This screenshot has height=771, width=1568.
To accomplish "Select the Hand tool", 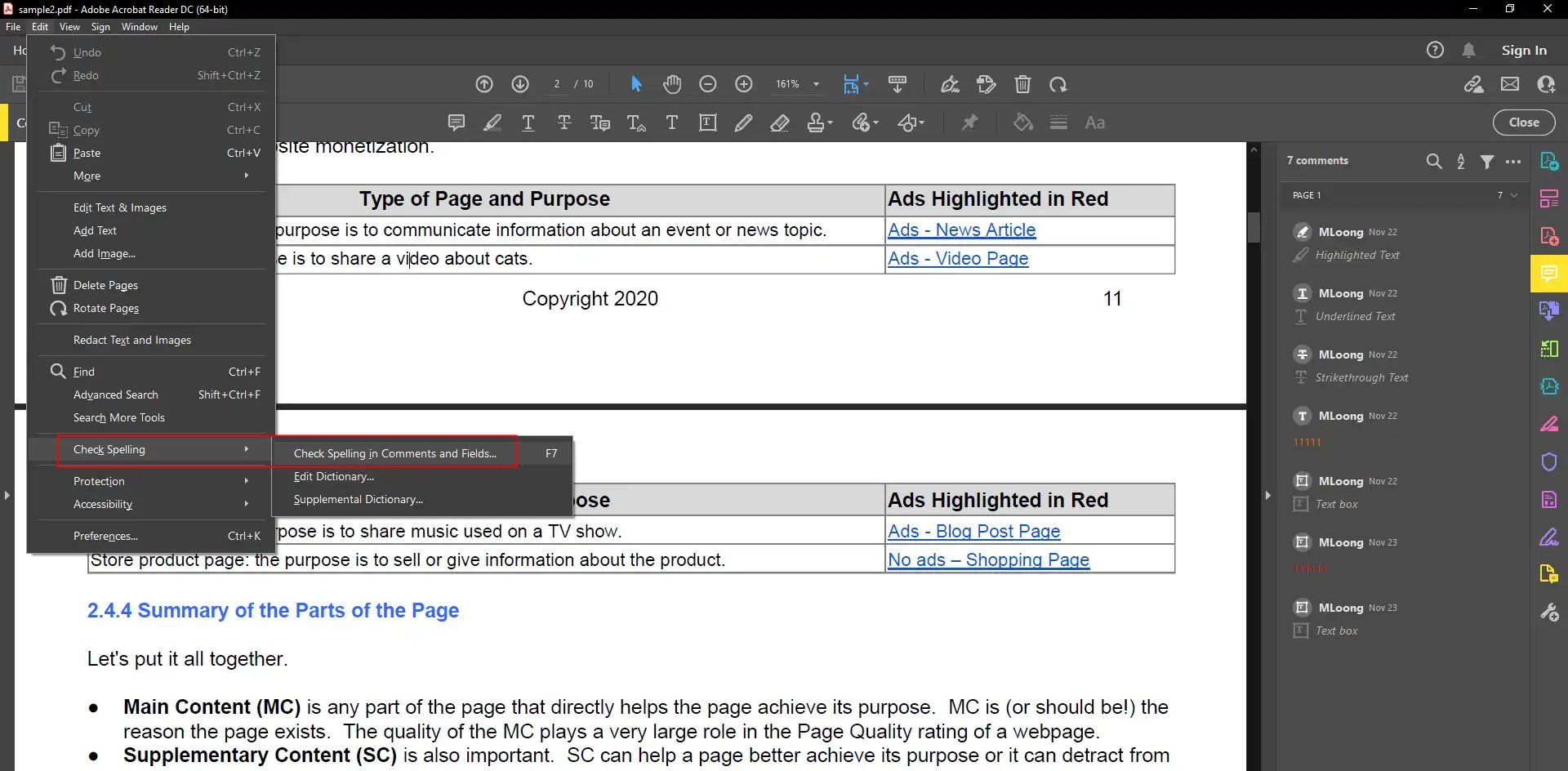I will pyautogui.click(x=672, y=84).
